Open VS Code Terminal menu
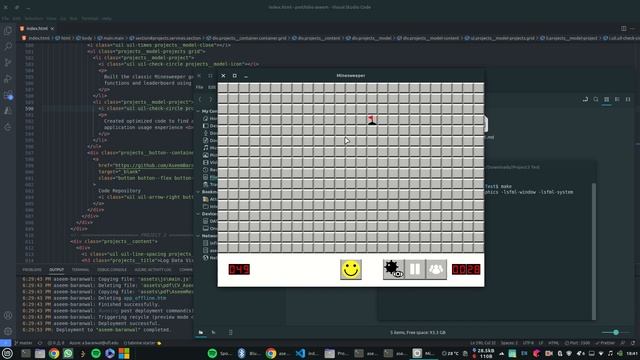640x360 pixels. coord(89,18)
